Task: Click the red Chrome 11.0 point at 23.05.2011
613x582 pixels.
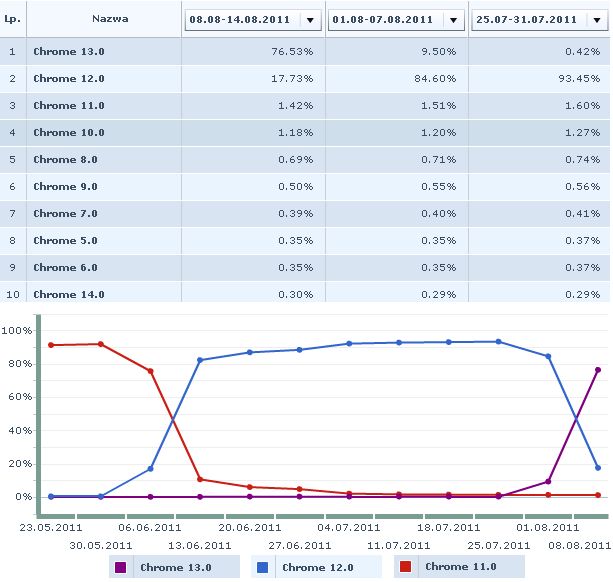Action: pyautogui.click(x=51, y=345)
